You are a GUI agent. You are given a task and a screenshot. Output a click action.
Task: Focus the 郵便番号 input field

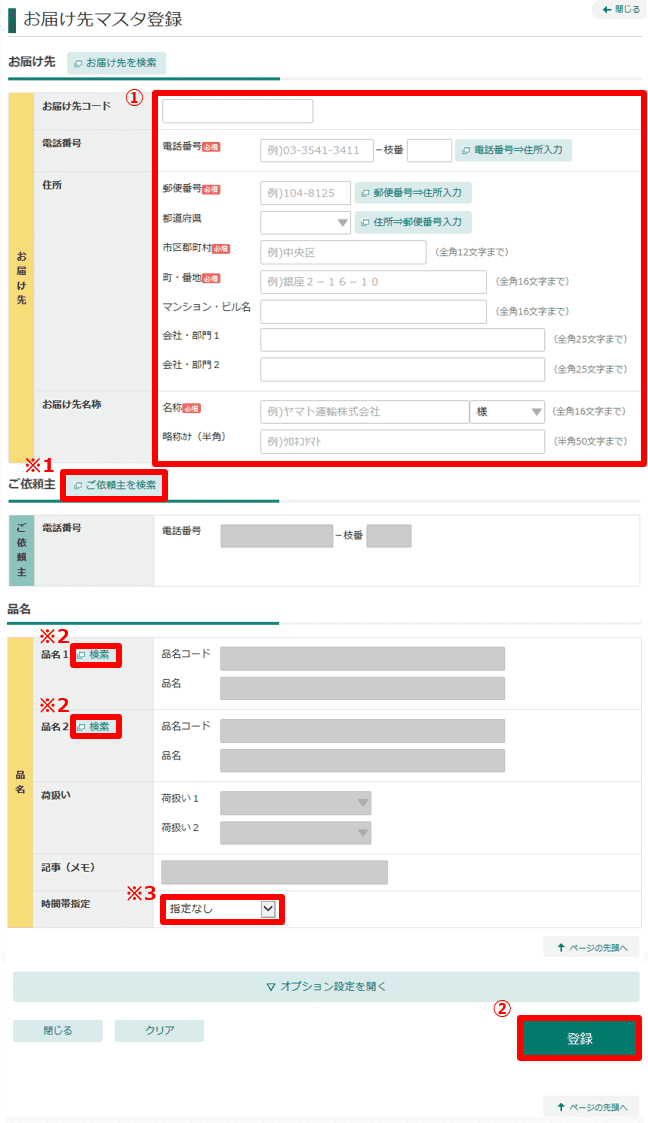click(305, 193)
